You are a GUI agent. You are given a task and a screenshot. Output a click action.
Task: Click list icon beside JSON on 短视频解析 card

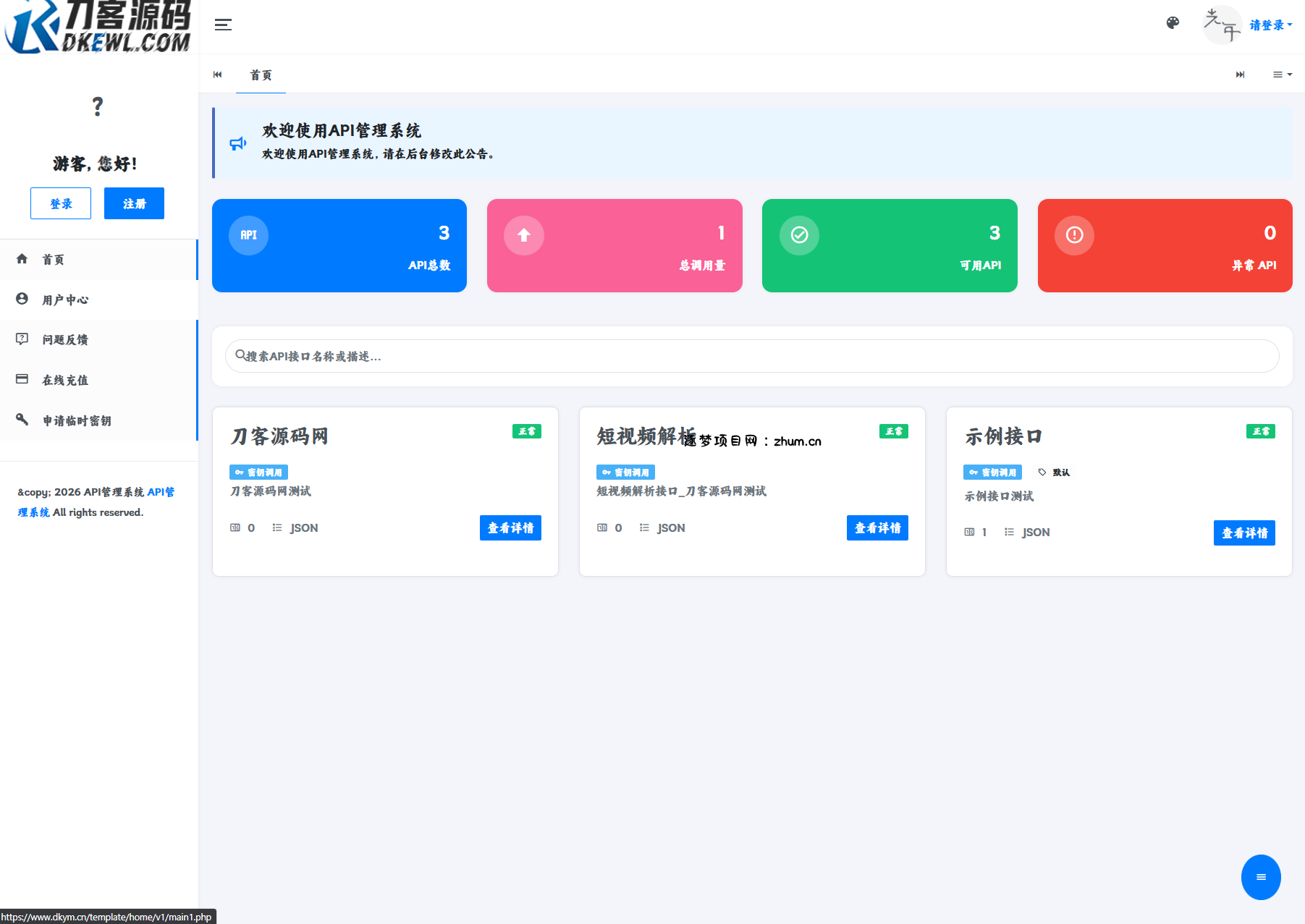point(644,527)
